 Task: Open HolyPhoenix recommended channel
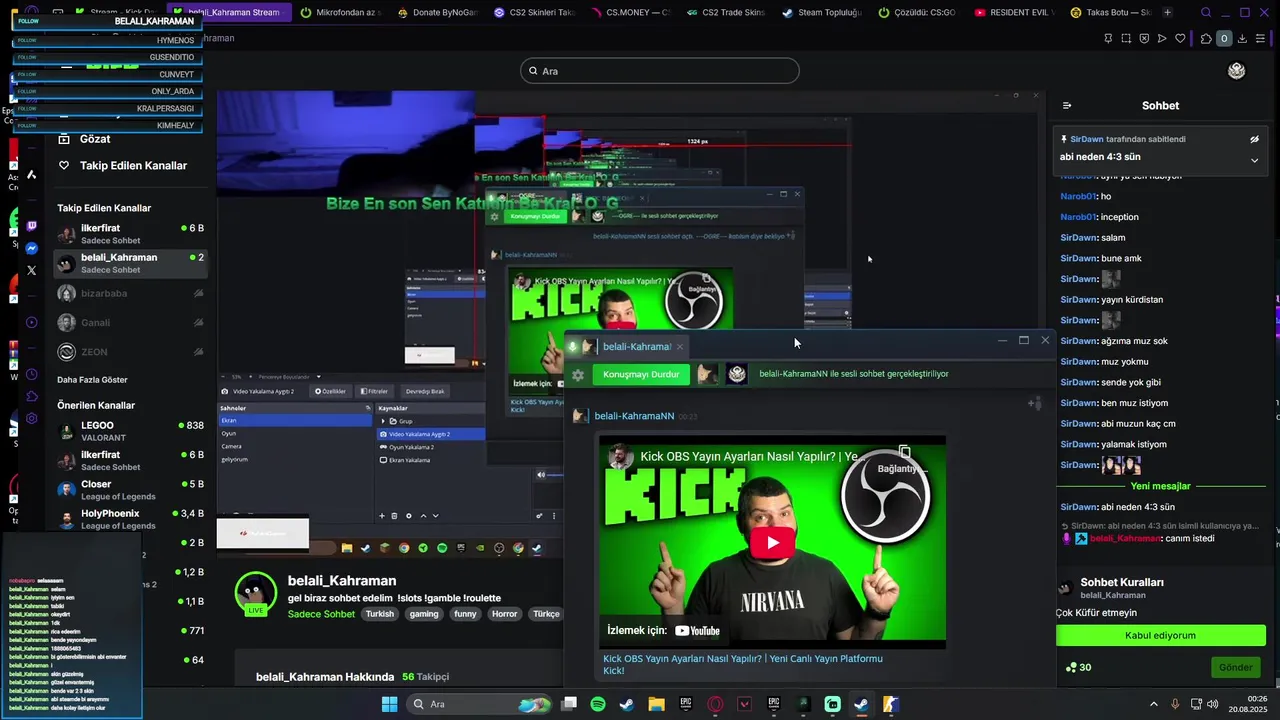tap(130, 519)
